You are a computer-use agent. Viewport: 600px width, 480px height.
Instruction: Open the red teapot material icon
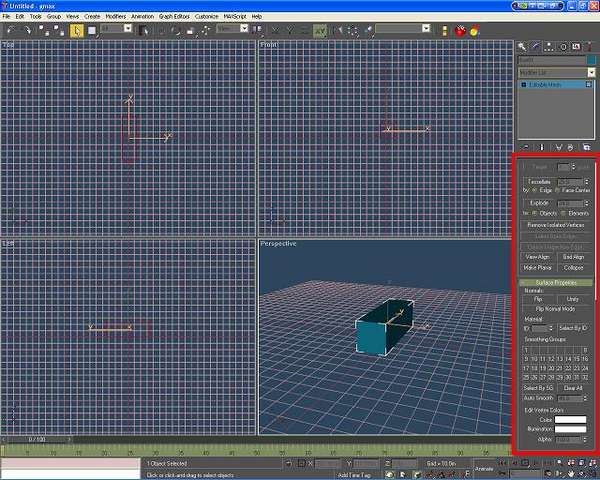point(460,31)
